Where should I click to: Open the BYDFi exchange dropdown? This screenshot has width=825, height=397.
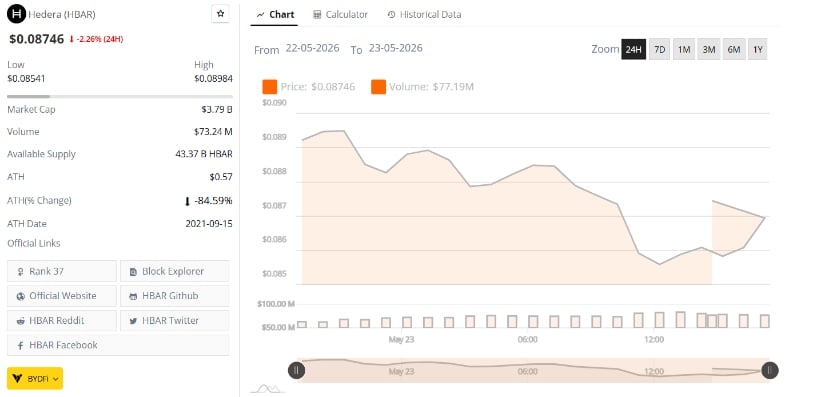pos(35,378)
